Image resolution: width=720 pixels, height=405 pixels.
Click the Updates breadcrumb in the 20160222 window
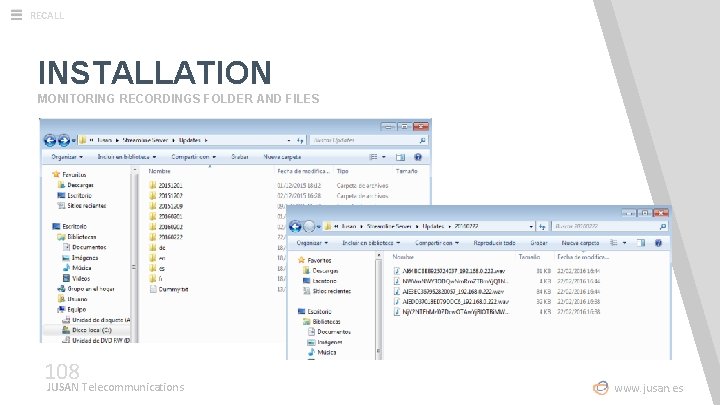point(433,226)
